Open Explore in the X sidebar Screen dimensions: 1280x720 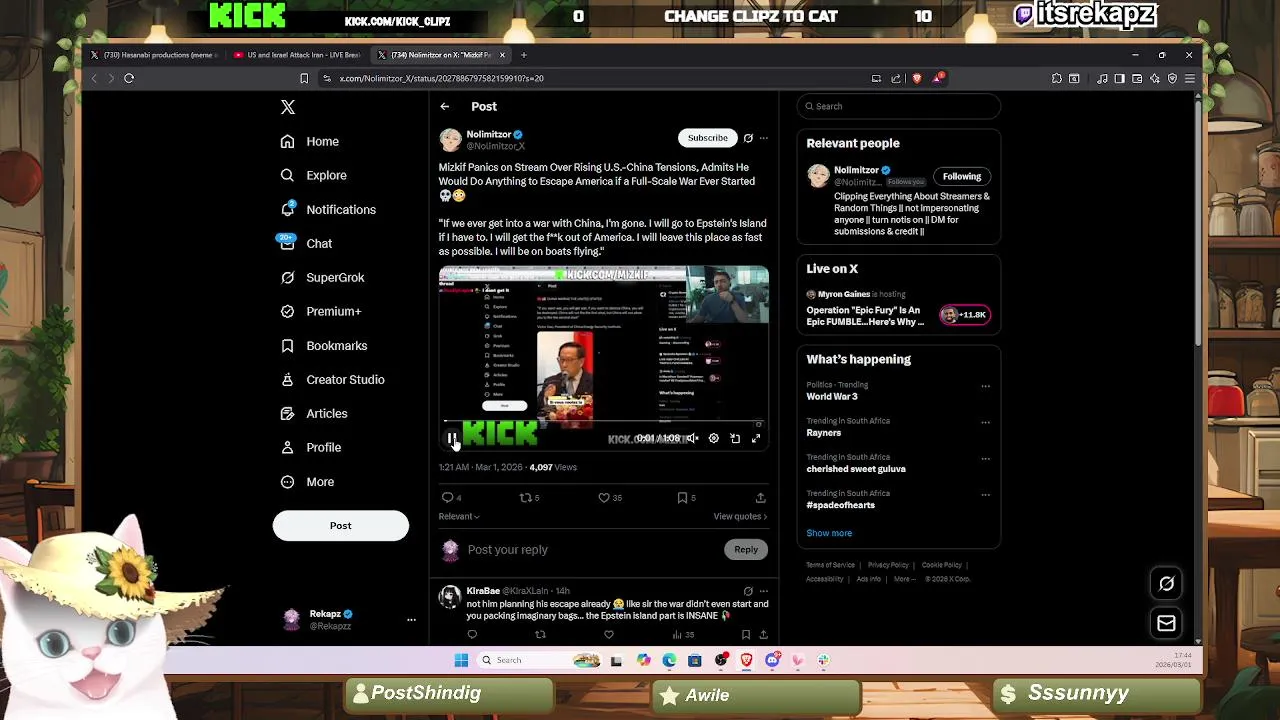(313, 175)
